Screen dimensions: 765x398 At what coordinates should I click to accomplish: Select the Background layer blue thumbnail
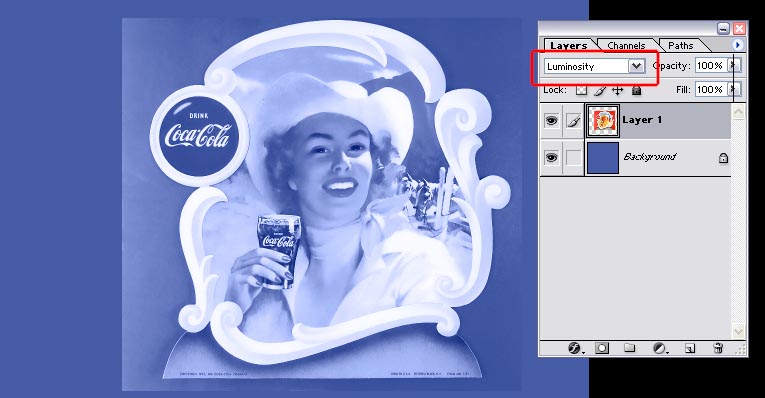603,158
